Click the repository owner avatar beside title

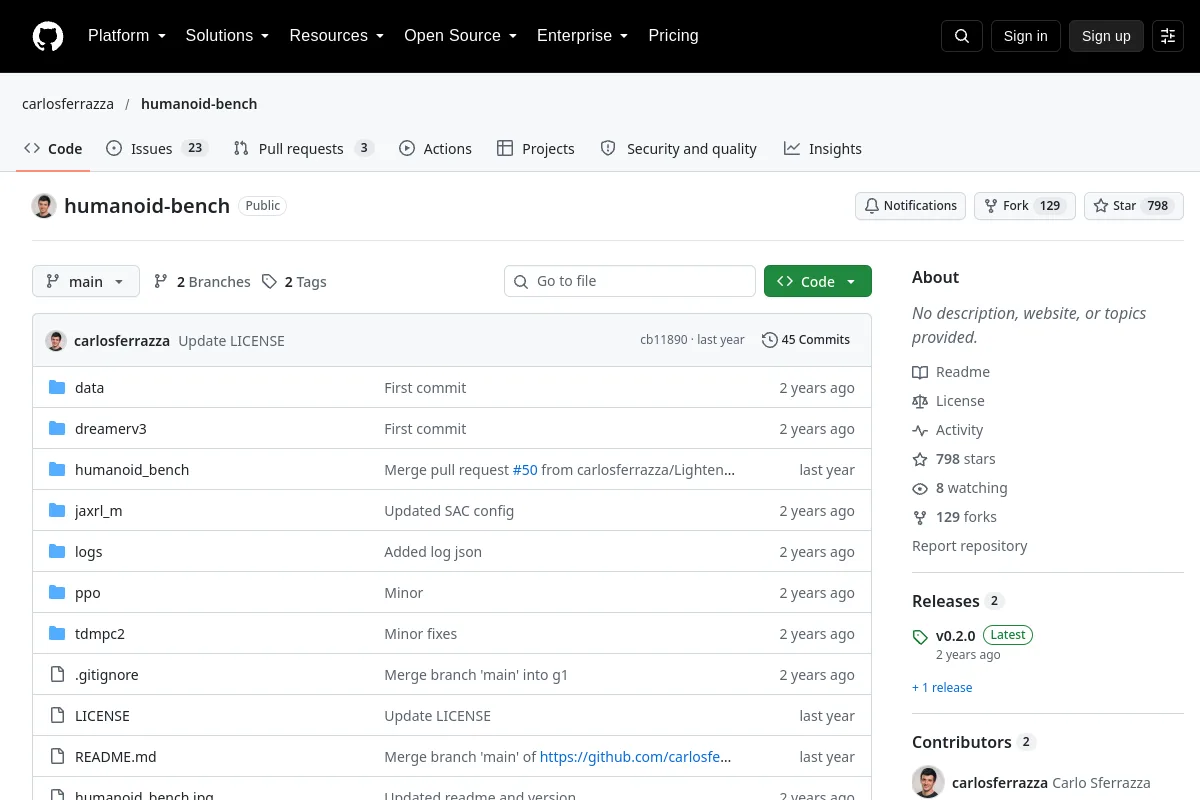tap(44, 206)
